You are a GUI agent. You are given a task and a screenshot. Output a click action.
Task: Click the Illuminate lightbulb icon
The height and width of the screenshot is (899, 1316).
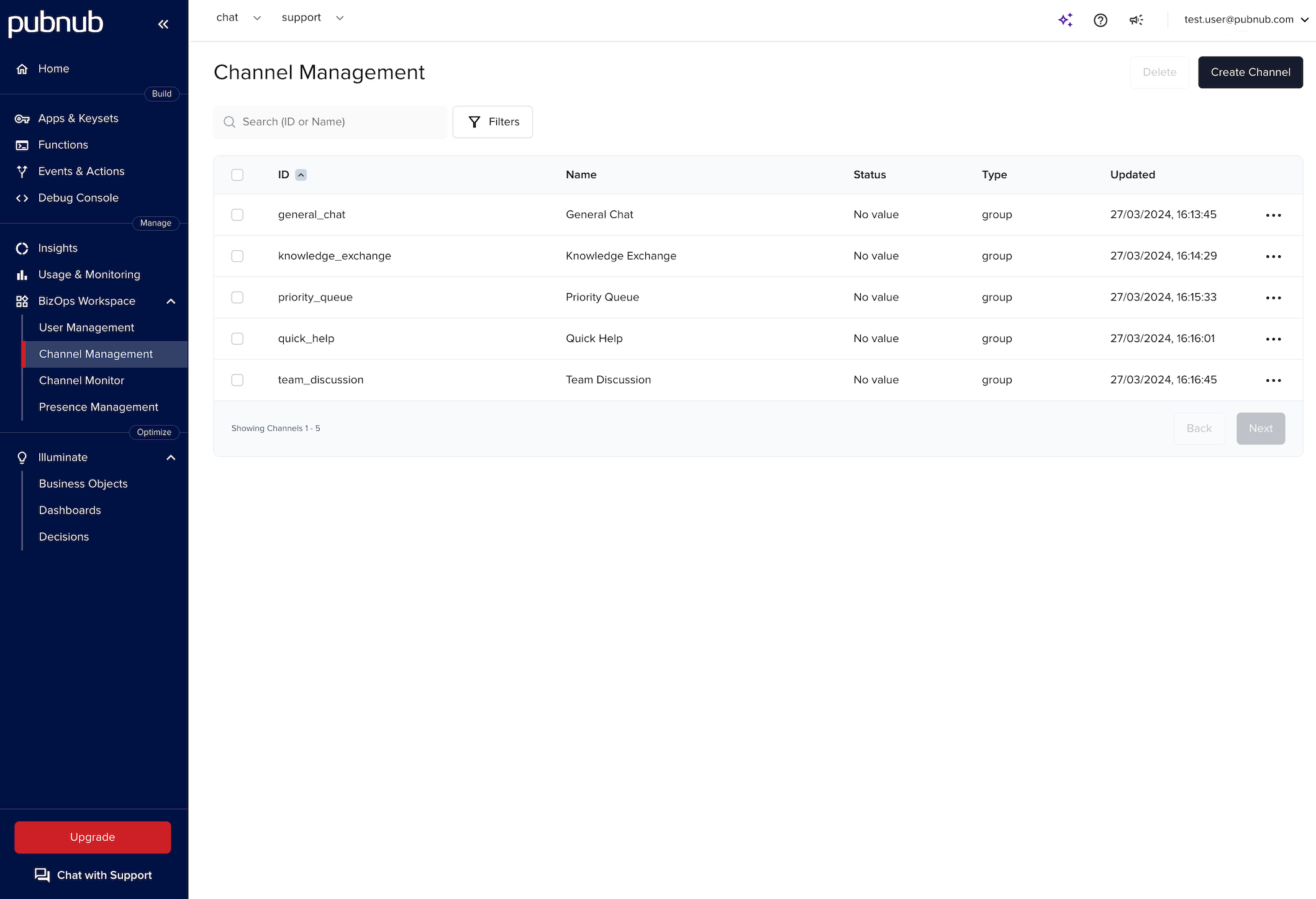click(22, 458)
